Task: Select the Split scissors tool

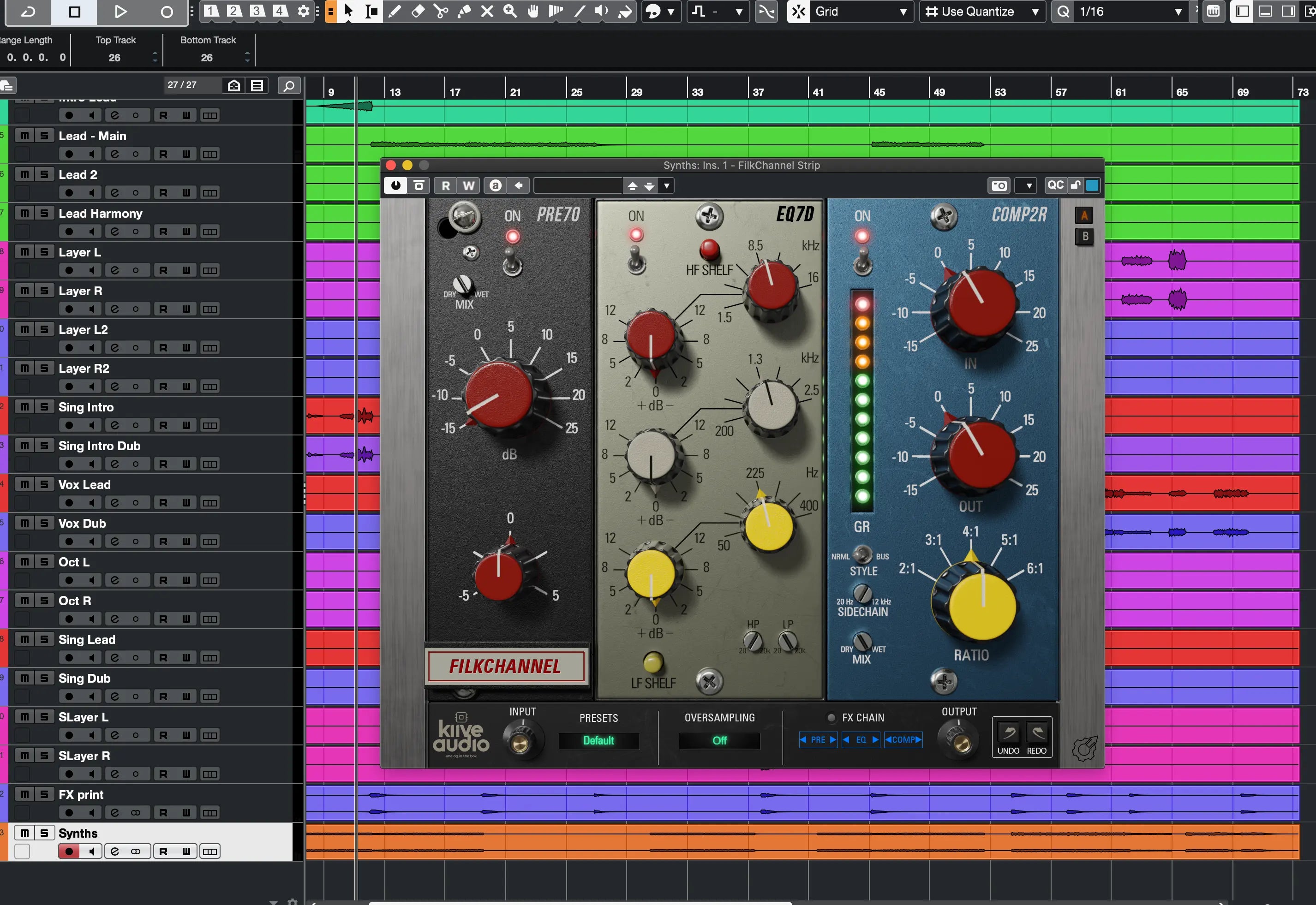Action: tap(441, 12)
